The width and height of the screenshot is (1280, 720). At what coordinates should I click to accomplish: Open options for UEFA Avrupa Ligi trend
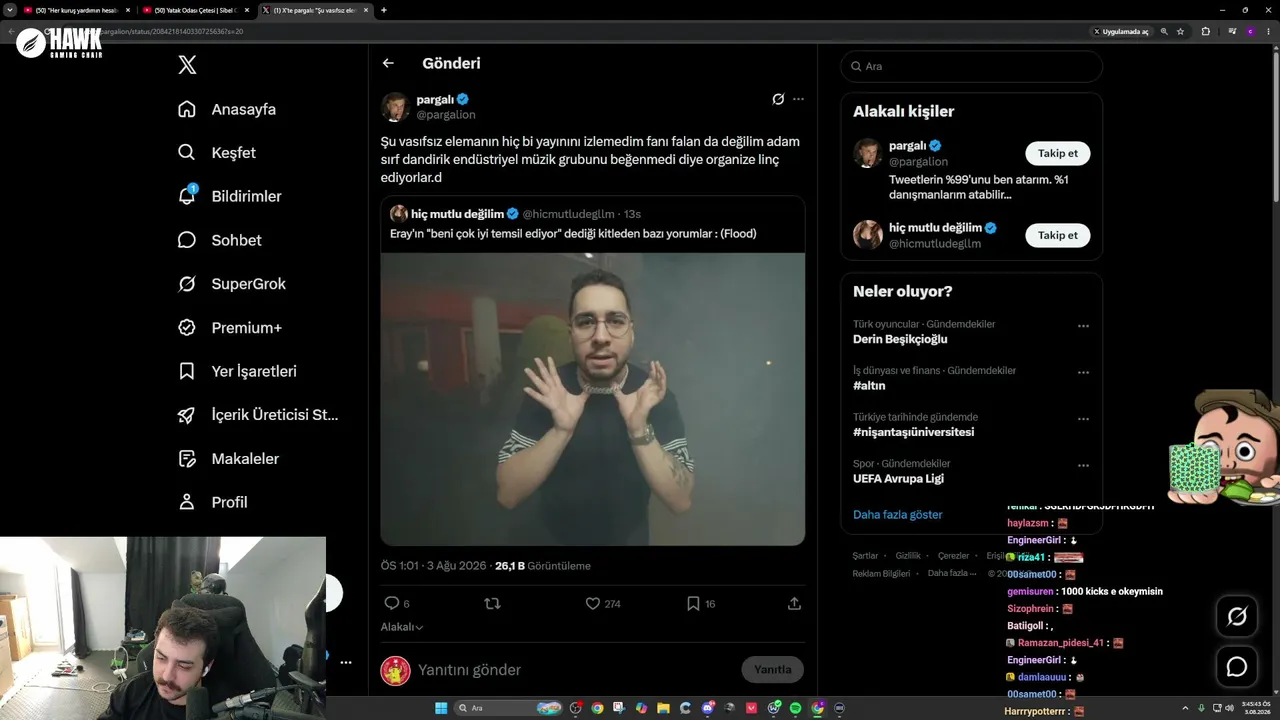[x=1083, y=465]
